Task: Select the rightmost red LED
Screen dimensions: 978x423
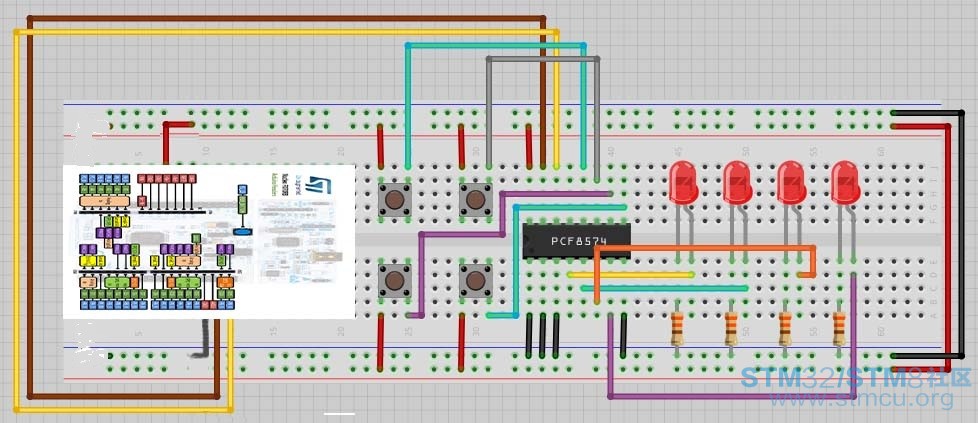Action: tap(846, 182)
